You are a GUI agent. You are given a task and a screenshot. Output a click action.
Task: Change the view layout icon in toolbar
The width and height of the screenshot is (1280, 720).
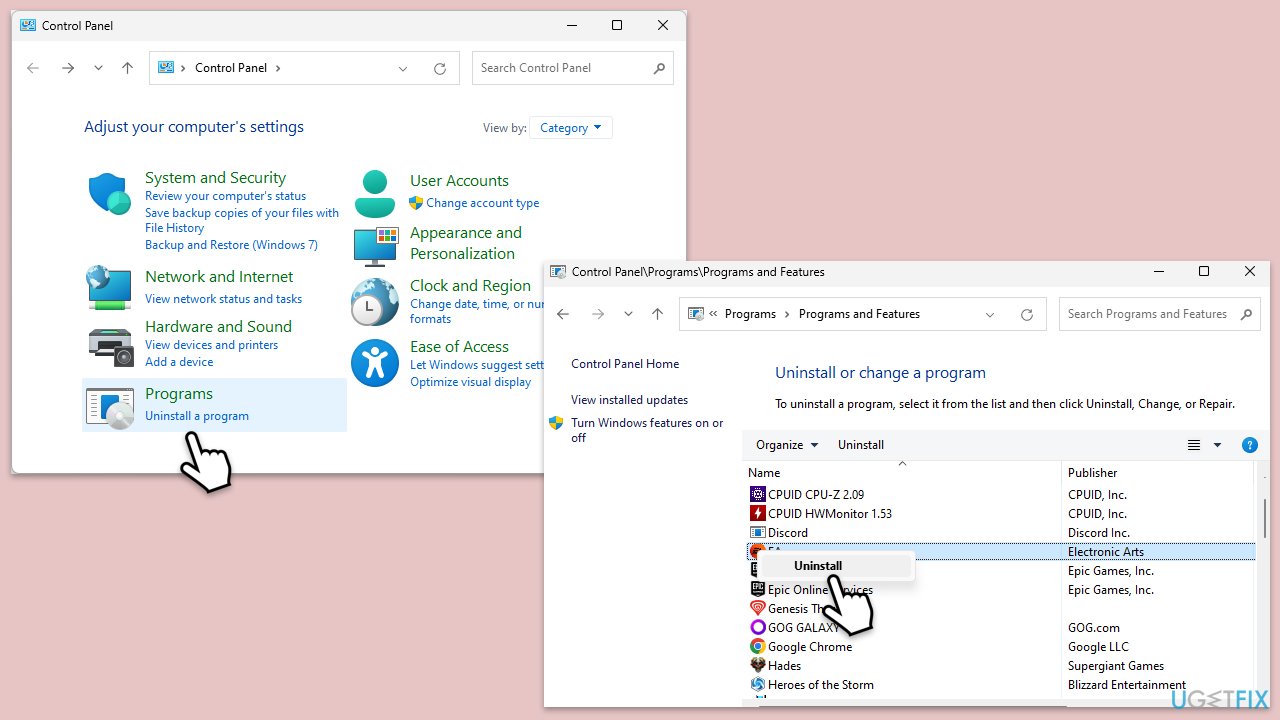(1193, 445)
